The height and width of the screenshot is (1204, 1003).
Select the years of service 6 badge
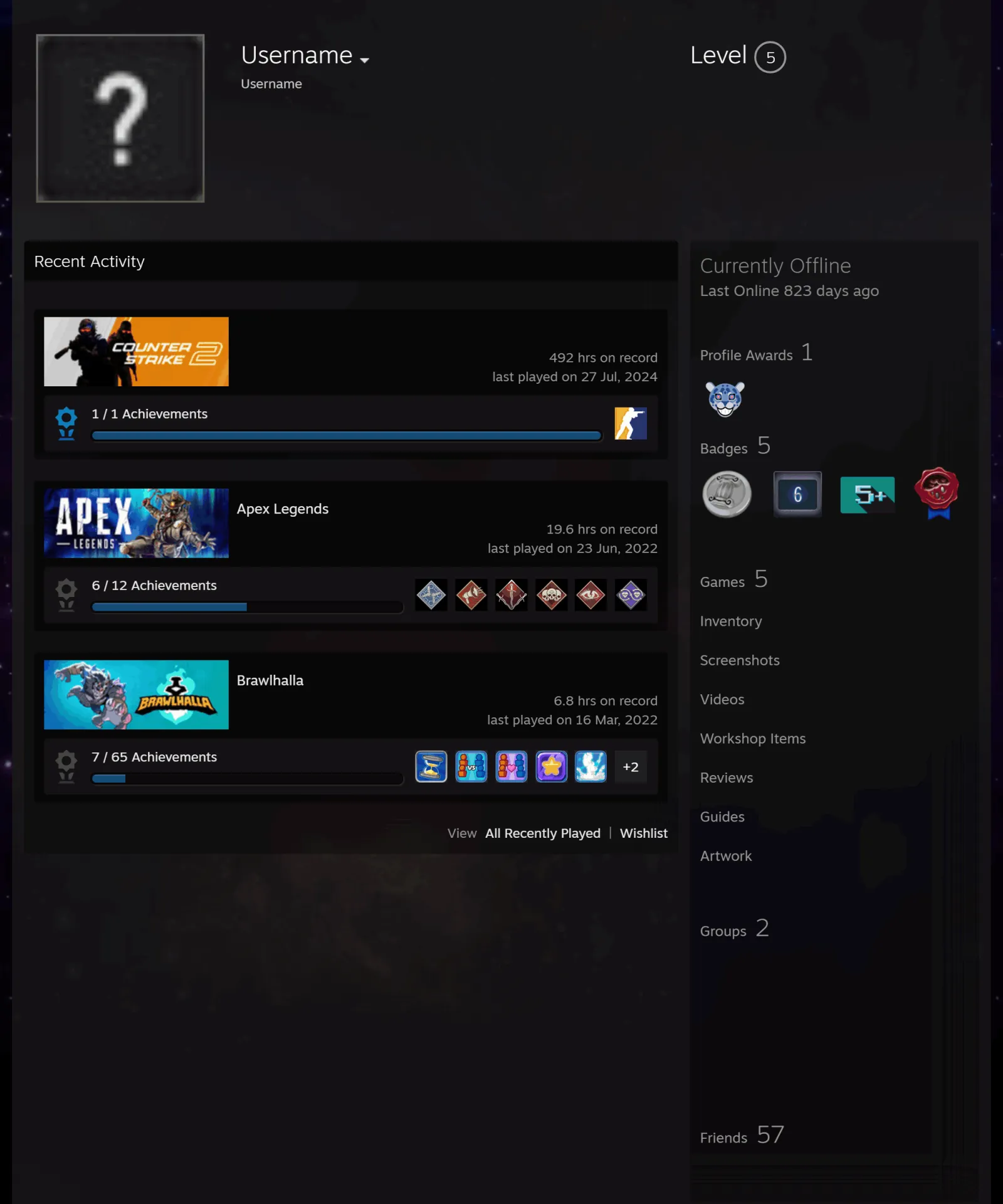click(797, 494)
